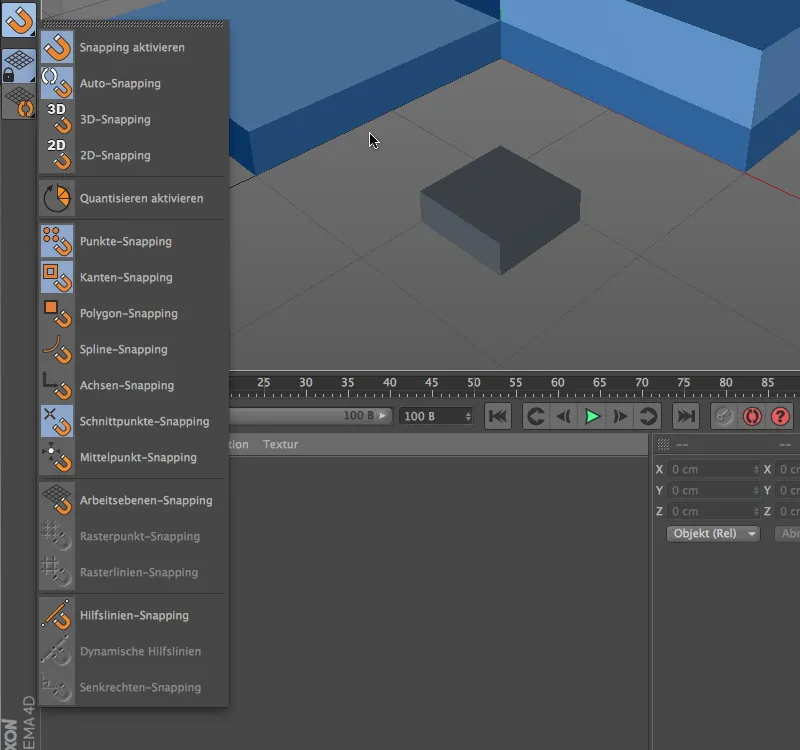Toggle Snapping aktivieren in the menu
Viewport: 800px width, 750px height.
coord(134,47)
